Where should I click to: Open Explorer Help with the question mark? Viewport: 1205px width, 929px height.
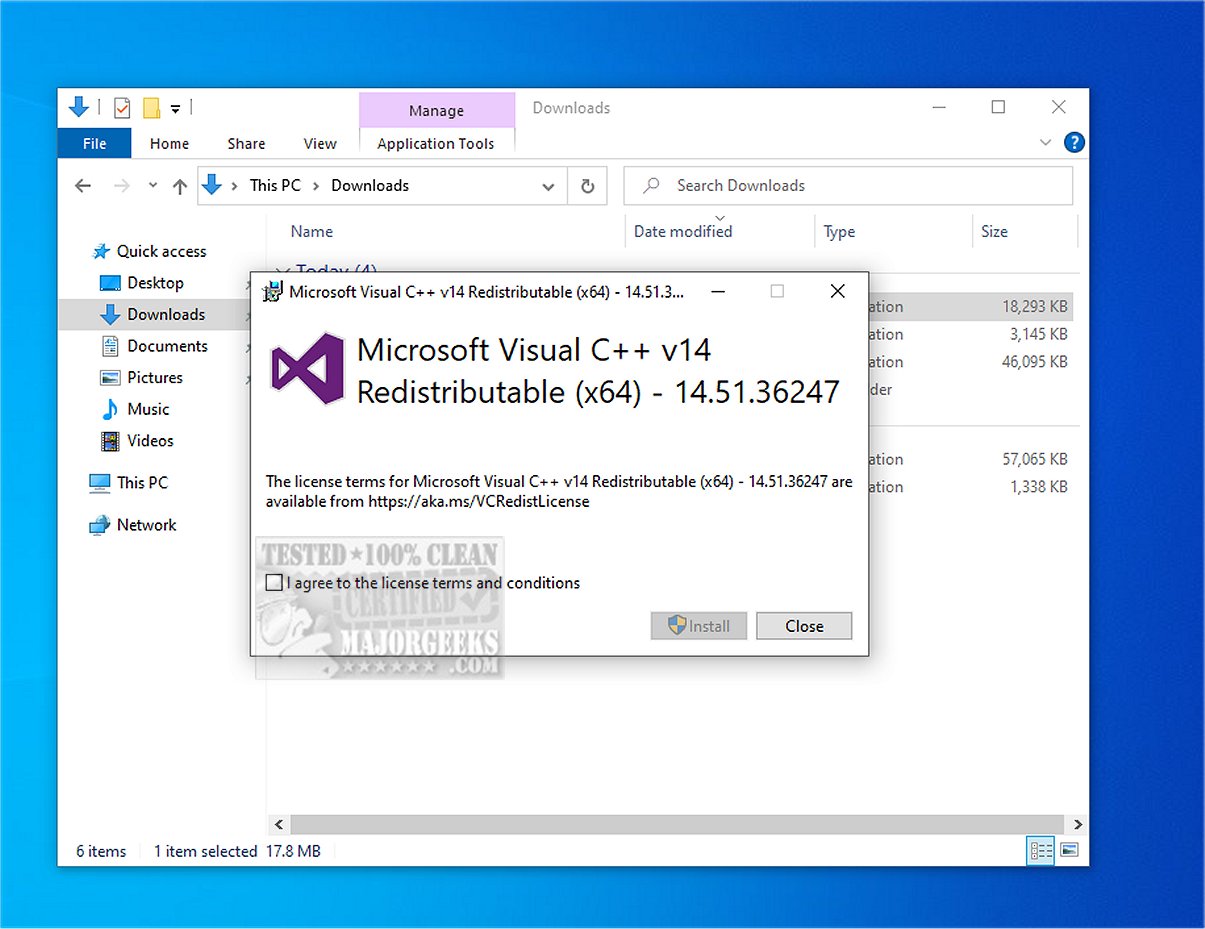[1074, 143]
